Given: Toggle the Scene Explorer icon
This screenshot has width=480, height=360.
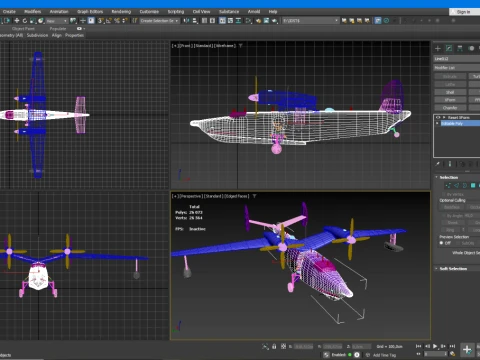Looking at the screenshot, I should pos(204,21).
